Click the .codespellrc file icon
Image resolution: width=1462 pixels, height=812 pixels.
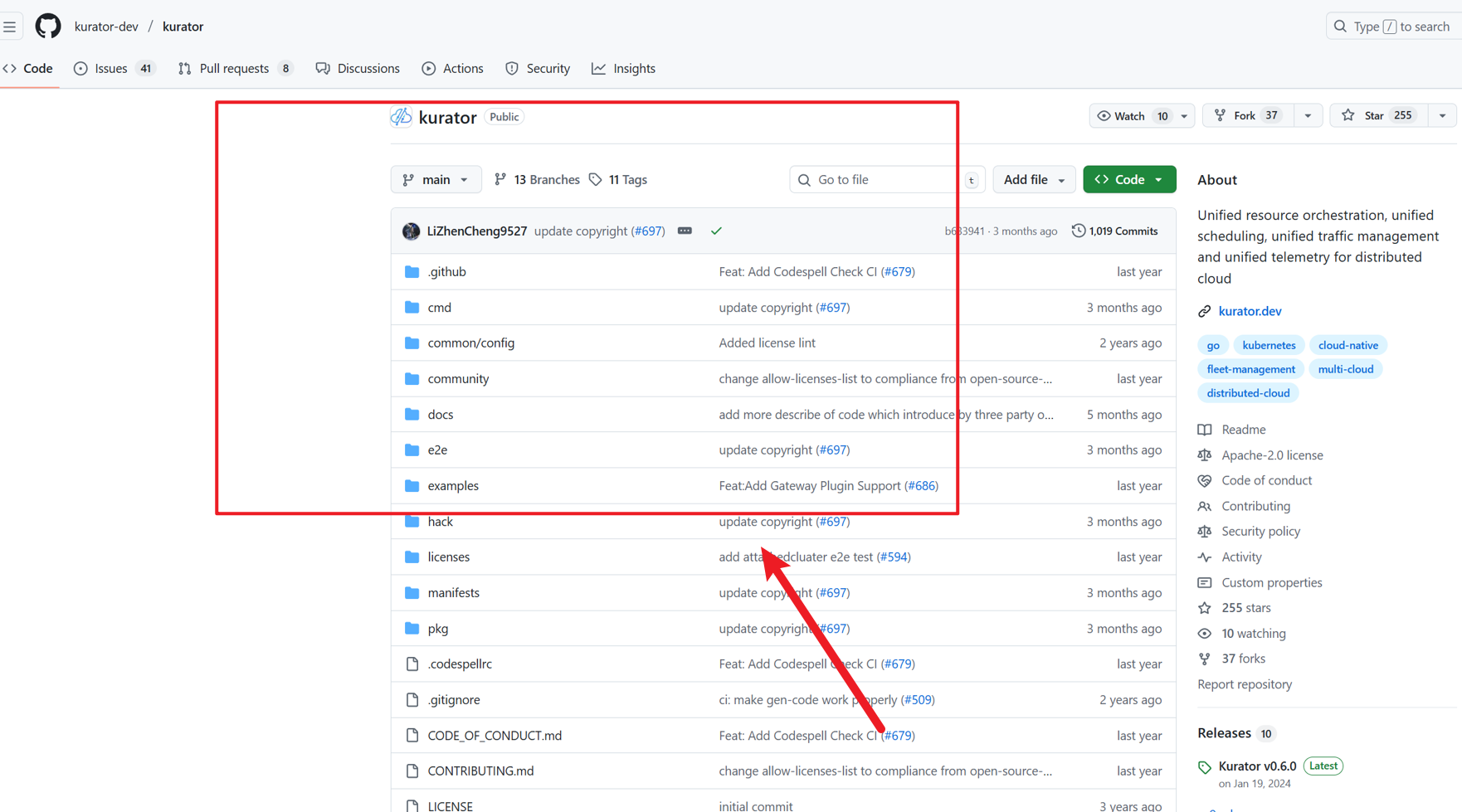[x=412, y=664]
